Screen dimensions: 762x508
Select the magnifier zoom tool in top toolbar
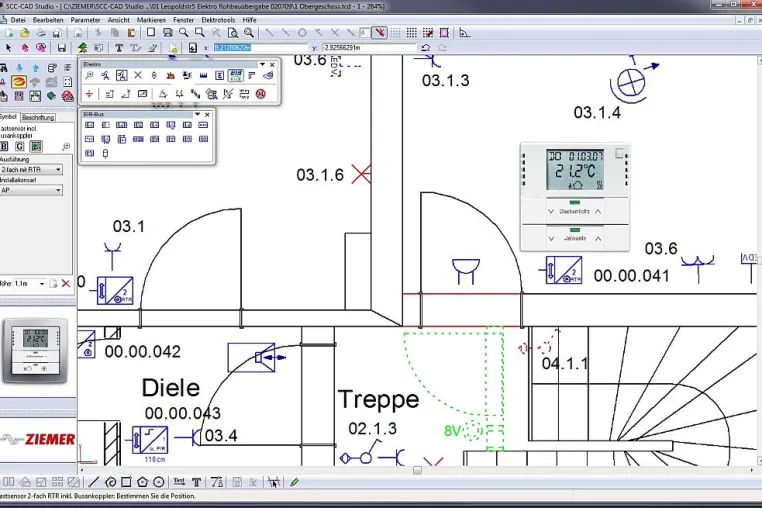(x=183, y=33)
